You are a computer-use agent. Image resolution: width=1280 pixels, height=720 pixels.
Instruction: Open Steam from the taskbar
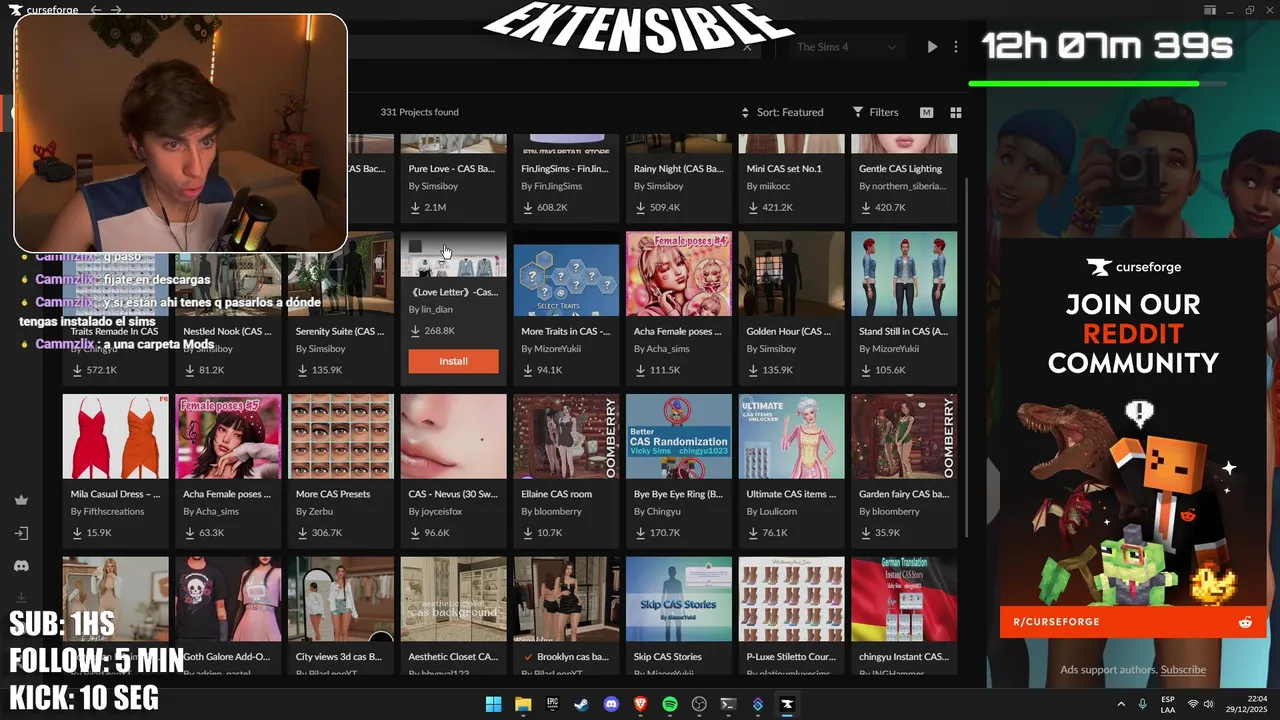coord(581,704)
